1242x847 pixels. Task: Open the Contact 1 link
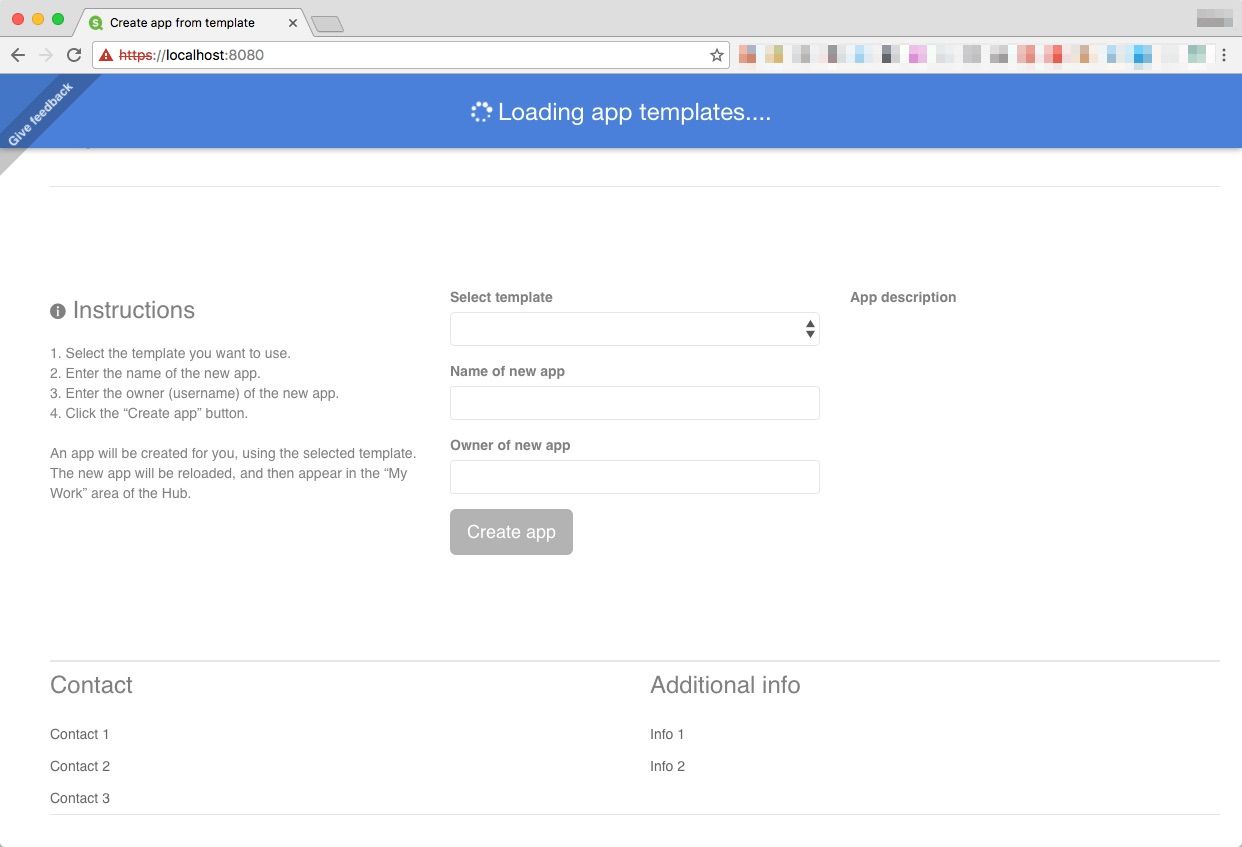[x=80, y=734]
